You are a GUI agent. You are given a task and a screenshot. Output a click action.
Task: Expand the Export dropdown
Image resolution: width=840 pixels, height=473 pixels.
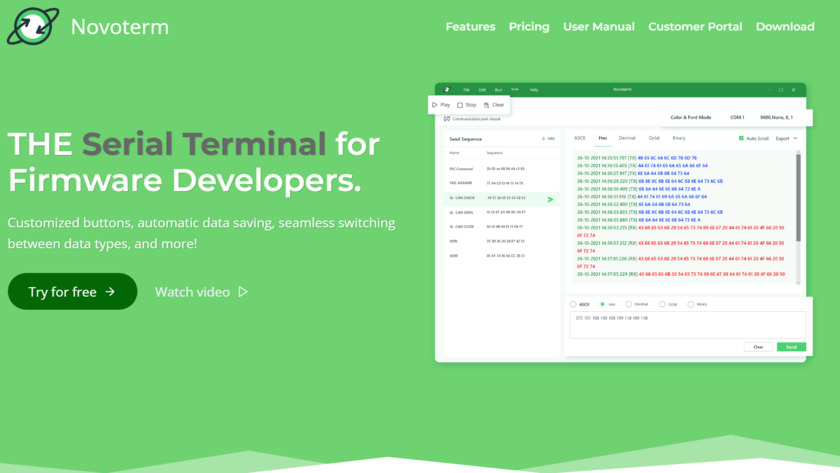coord(786,139)
